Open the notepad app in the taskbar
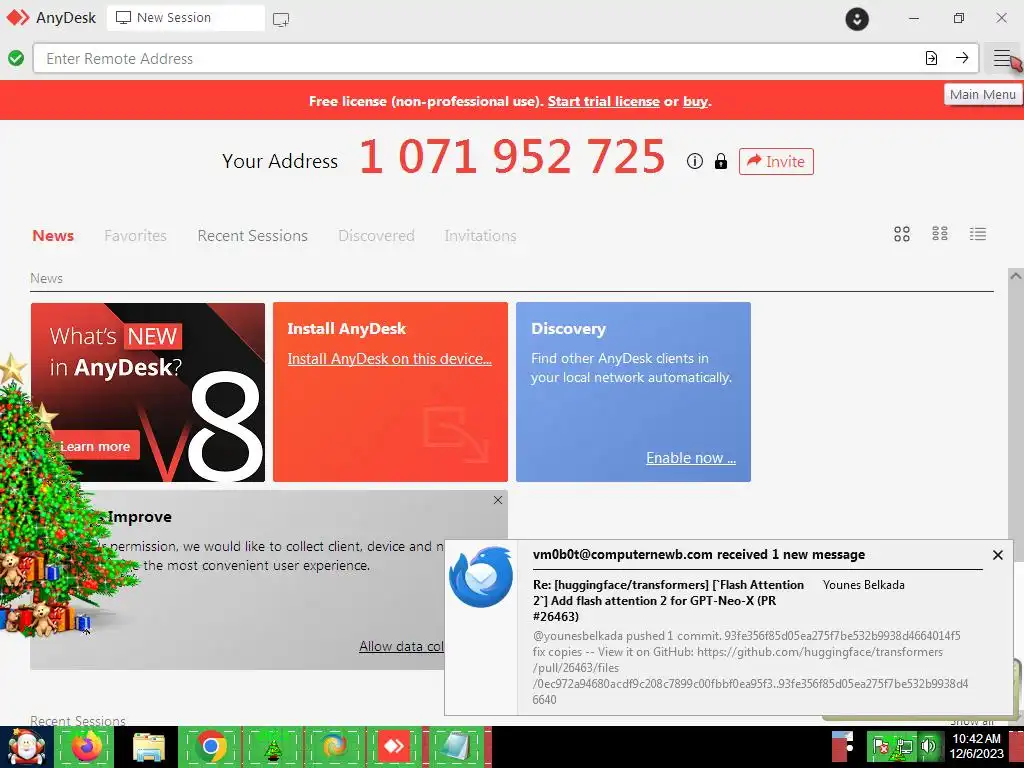The height and width of the screenshot is (768, 1024). coord(455,746)
